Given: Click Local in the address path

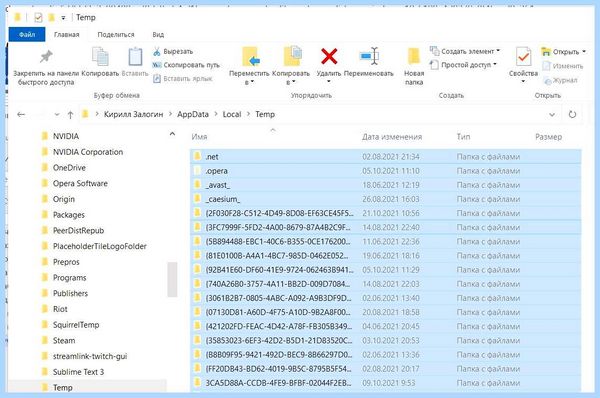Looking at the screenshot, I should (x=232, y=114).
